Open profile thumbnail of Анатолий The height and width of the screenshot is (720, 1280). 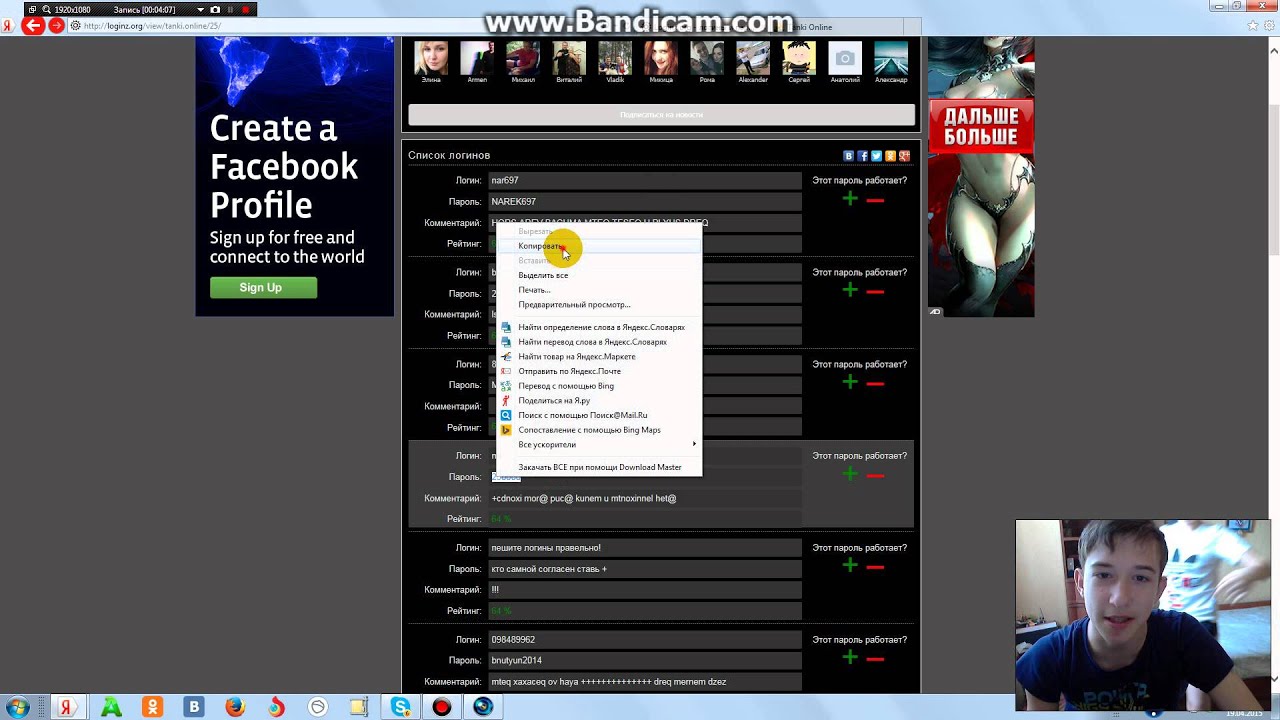(x=845, y=58)
